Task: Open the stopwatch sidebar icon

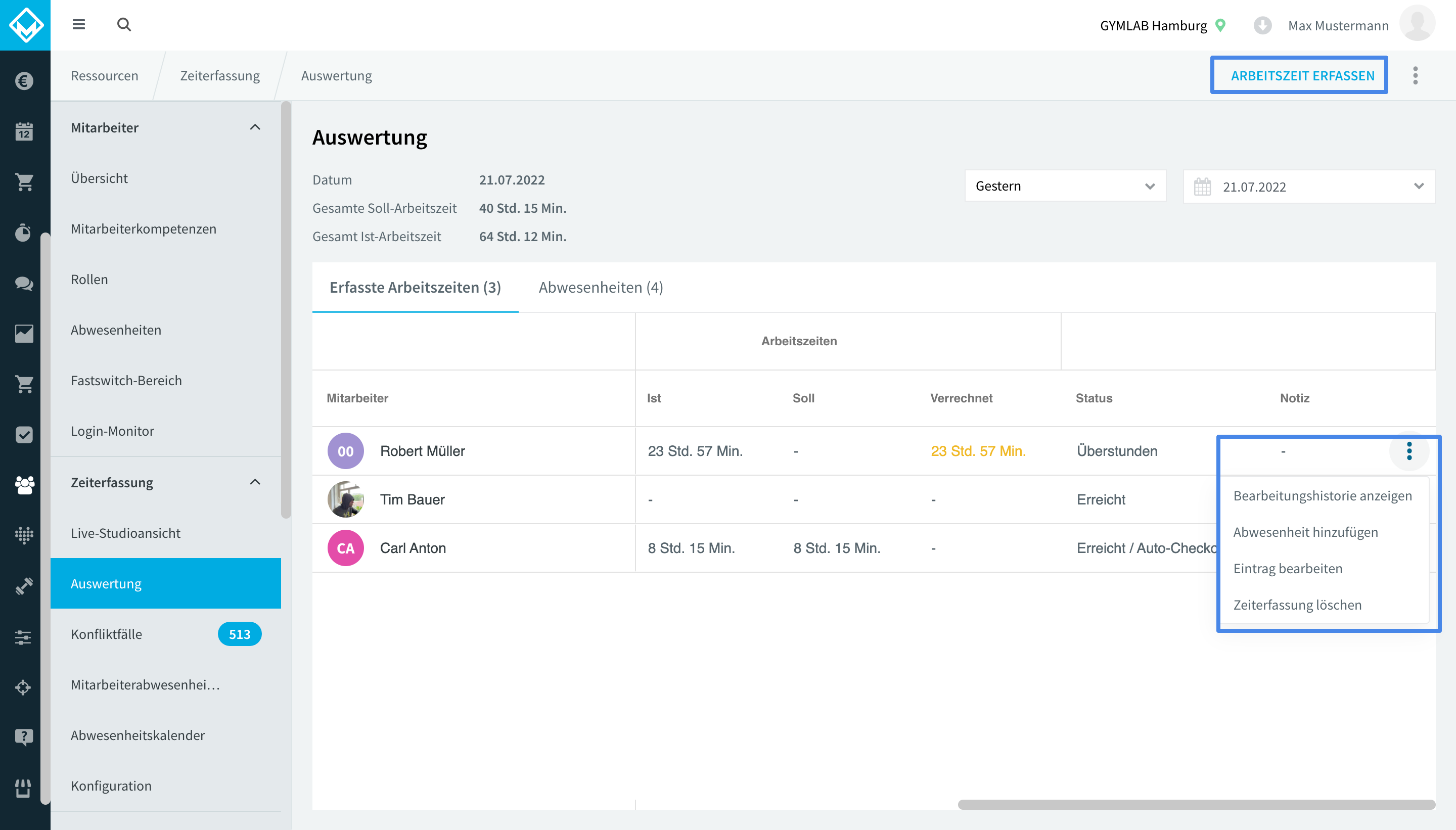Action: coord(24,233)
